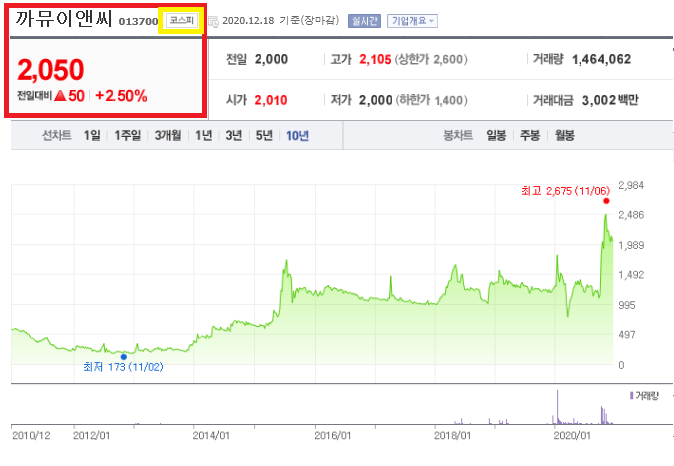The image size is (674, 466).
Task: Click the blue 최저 low marker dot
Action: tap(124, 357)
